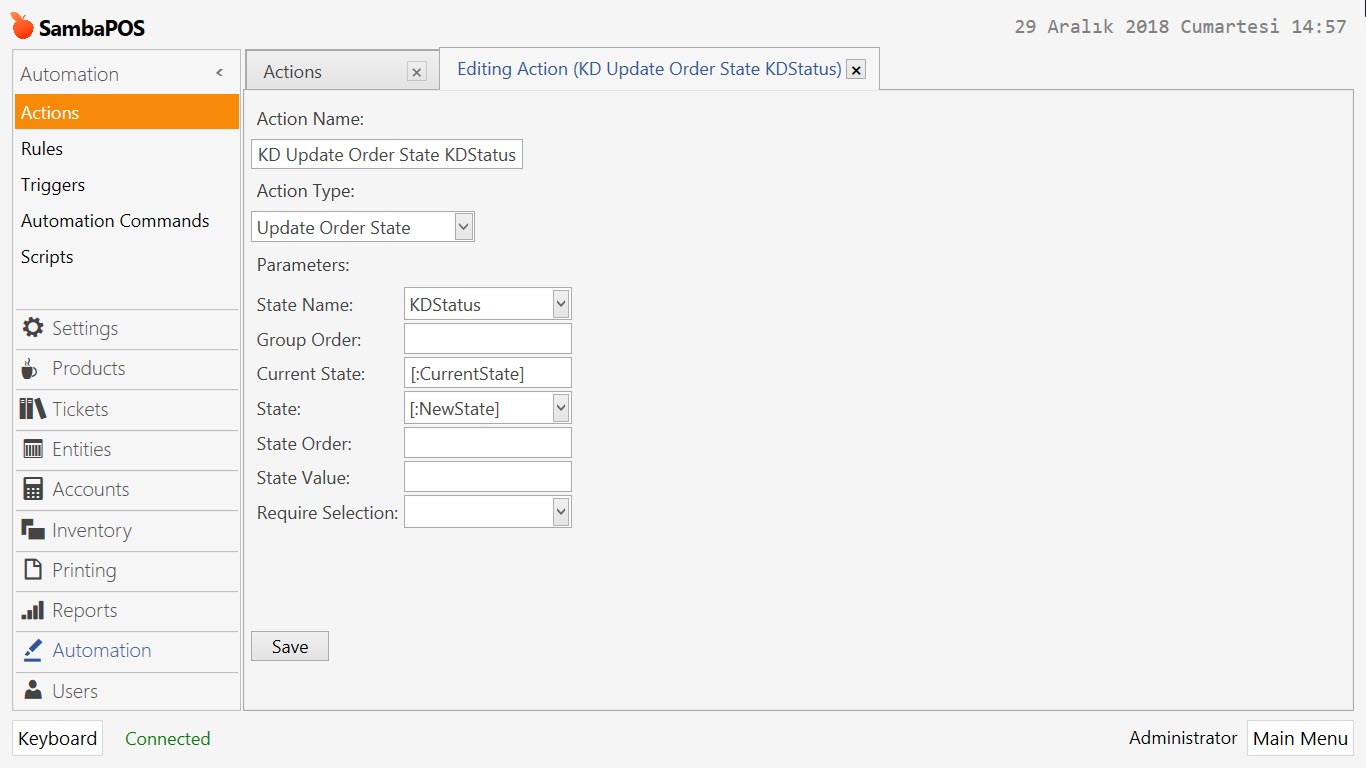Select the Entities icon in sidebar

point(33,449)
